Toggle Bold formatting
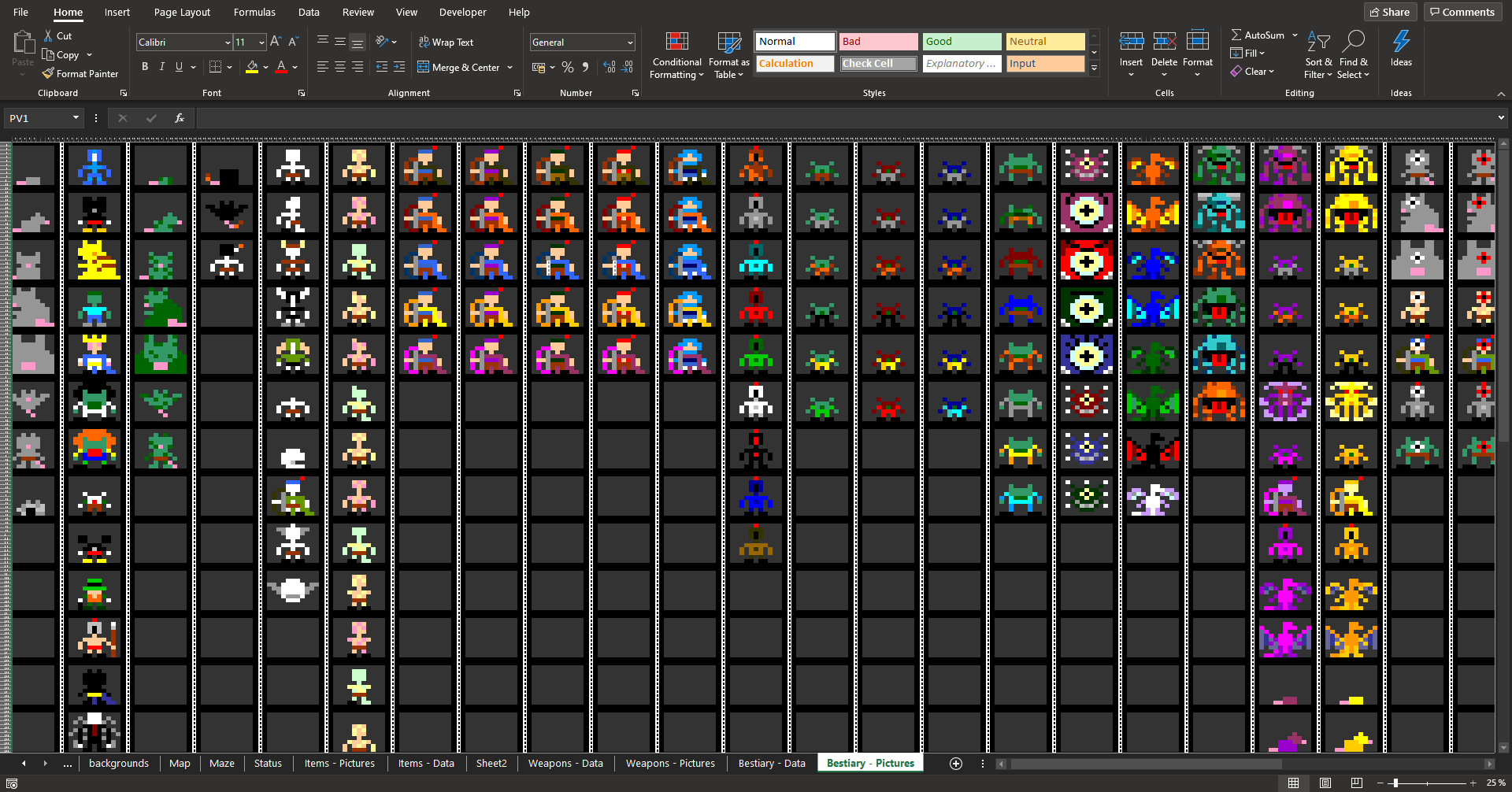The width and height of the screenshot is (1512, 792). pos(145,67)
